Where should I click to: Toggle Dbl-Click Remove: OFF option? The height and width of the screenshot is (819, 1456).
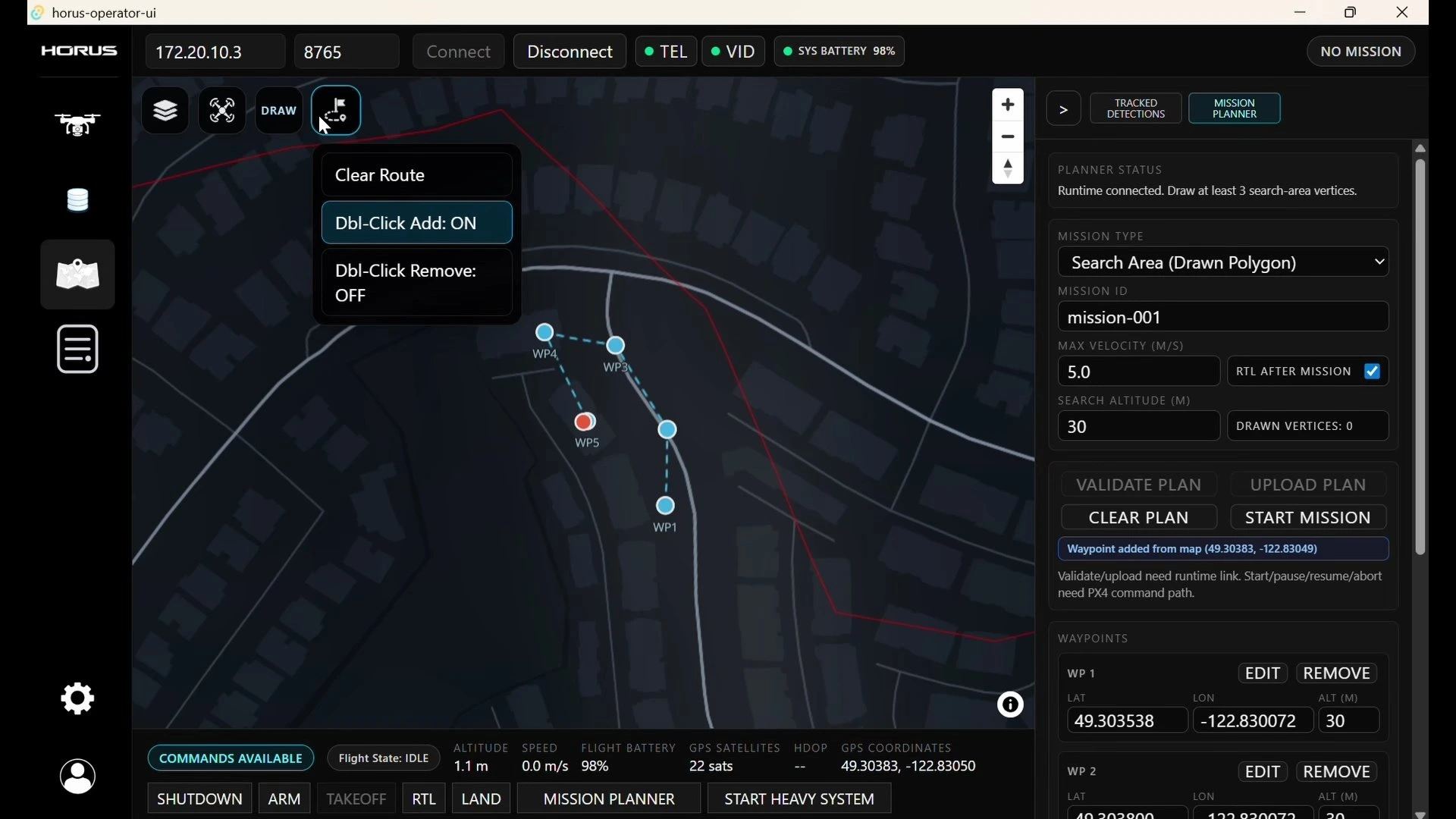[417, 283]
